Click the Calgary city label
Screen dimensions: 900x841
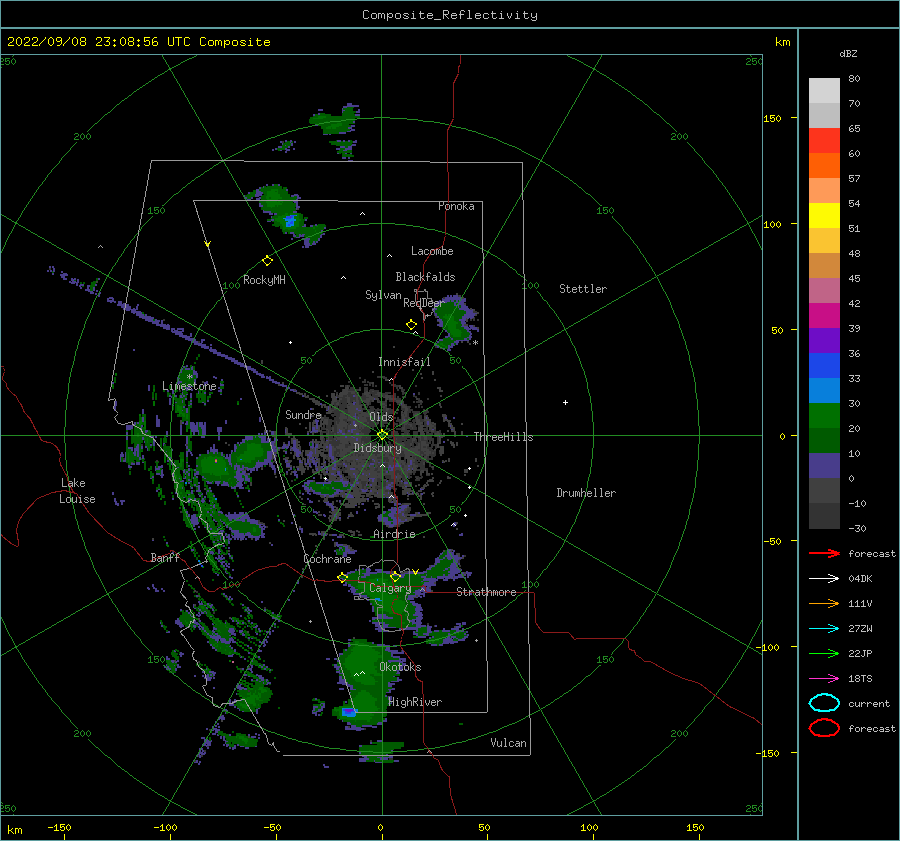click(390, 588)
